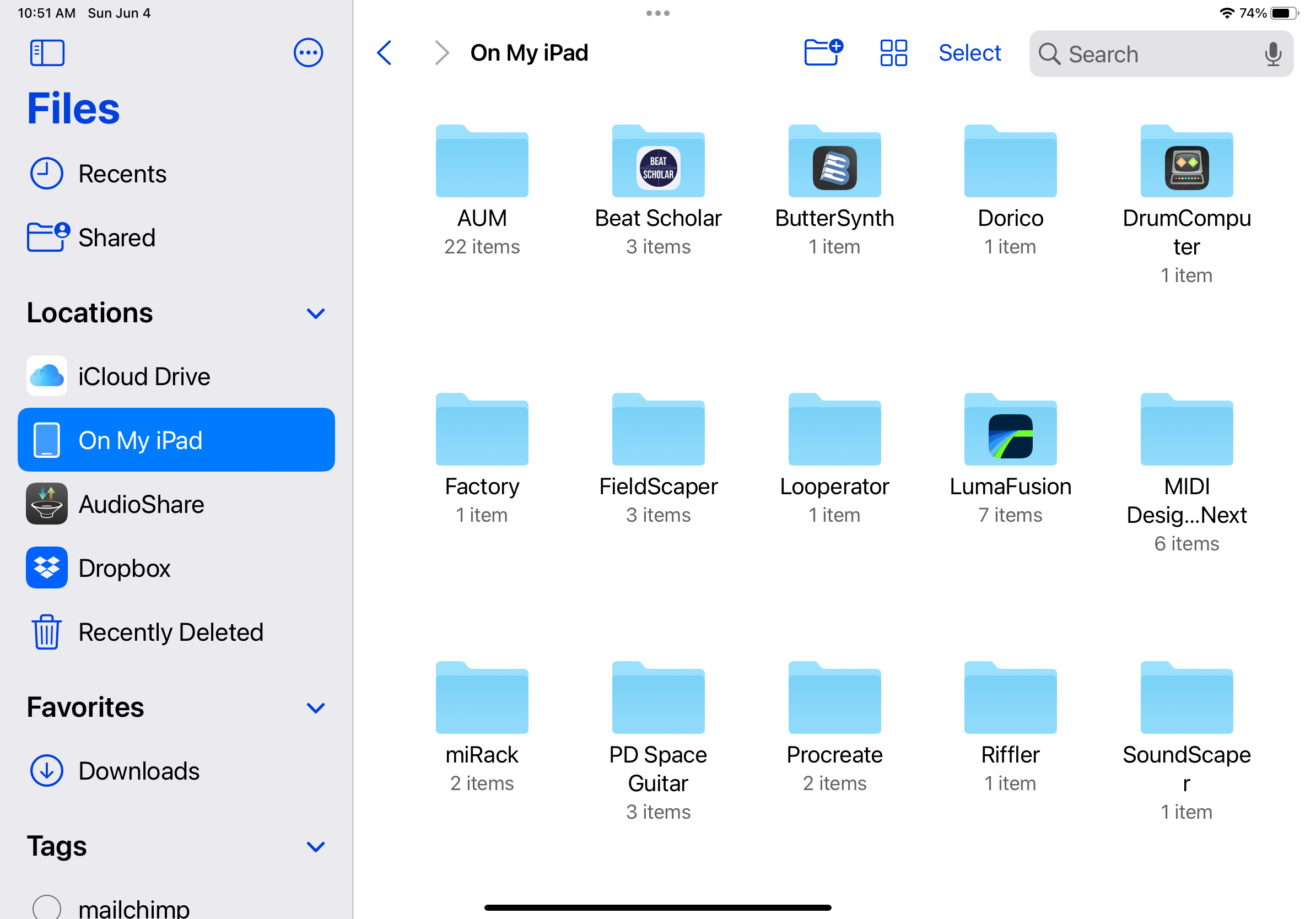Open the Factory folder
Viewport: 1316px width, 919px height.
pos(482,429)
